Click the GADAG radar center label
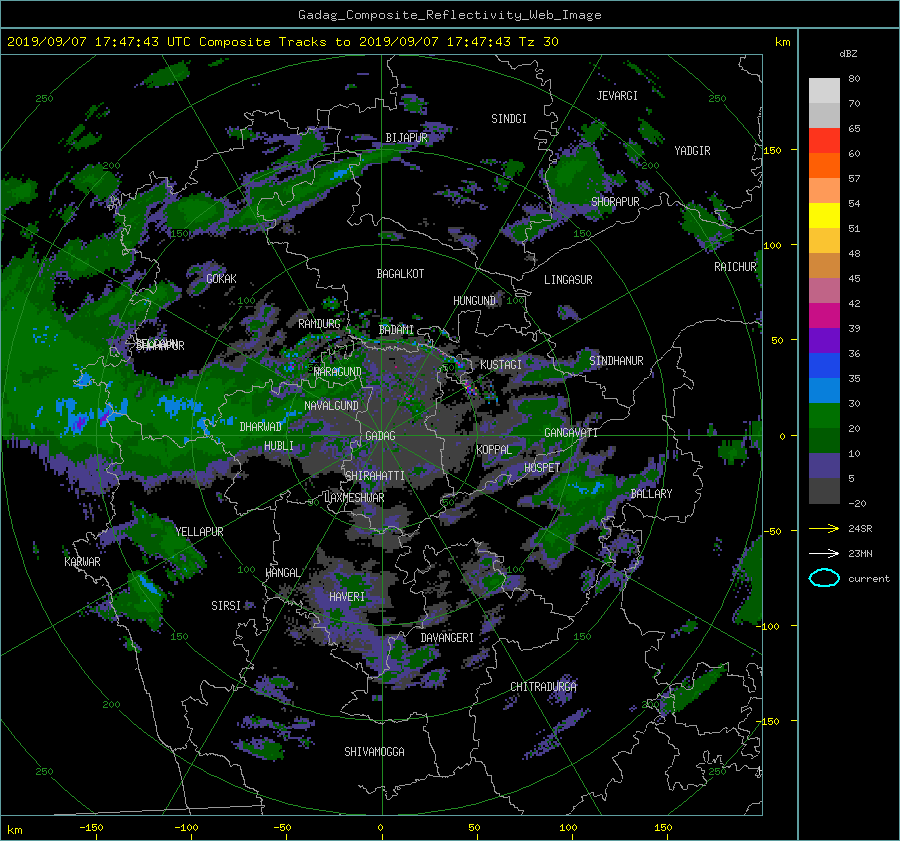 point(380,436)
